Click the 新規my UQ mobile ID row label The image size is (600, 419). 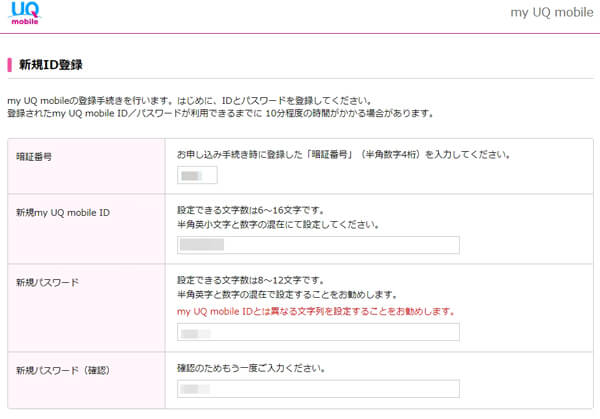click(63, 212)
